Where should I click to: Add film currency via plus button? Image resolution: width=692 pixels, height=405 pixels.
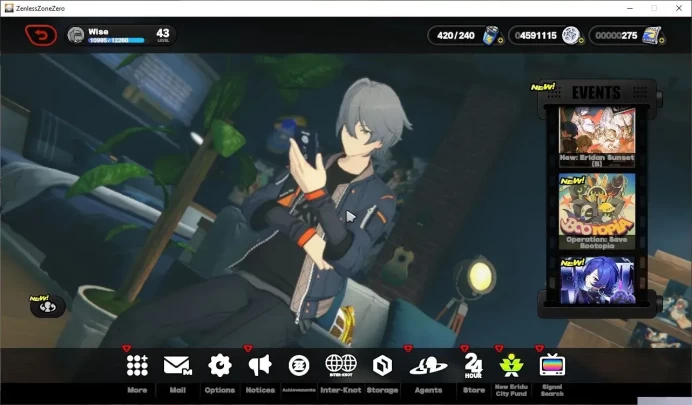(662, 41)
